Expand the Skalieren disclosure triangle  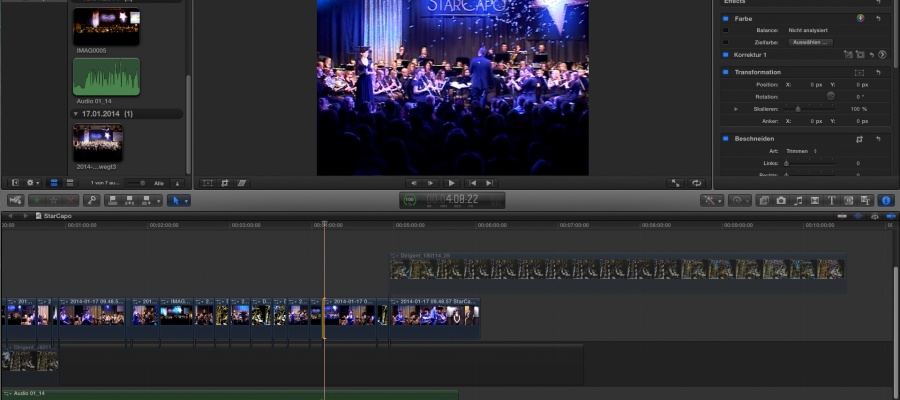(736, 108)
